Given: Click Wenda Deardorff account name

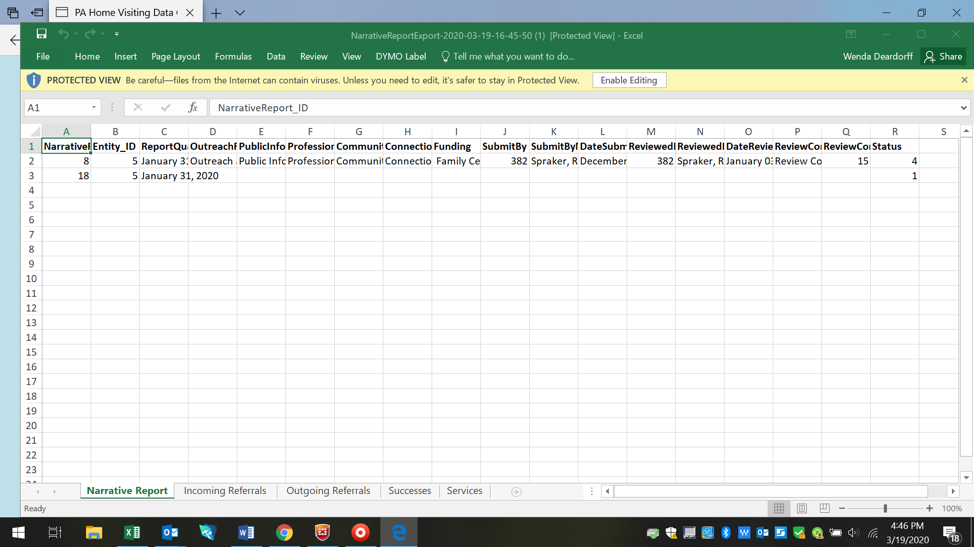Looking at the screenshot, I should click(x=877, y=57).
